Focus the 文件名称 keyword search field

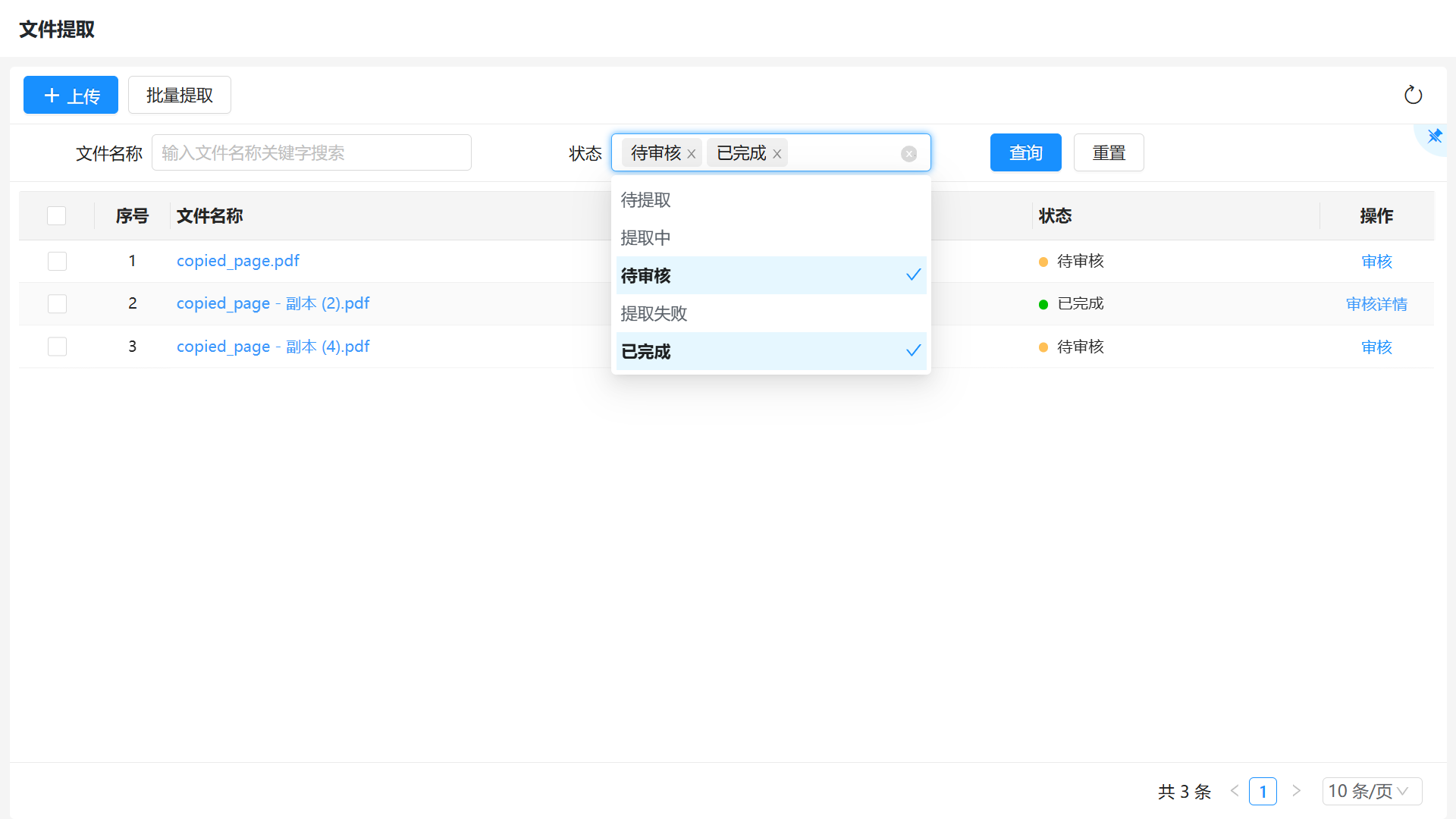[311, 153]
